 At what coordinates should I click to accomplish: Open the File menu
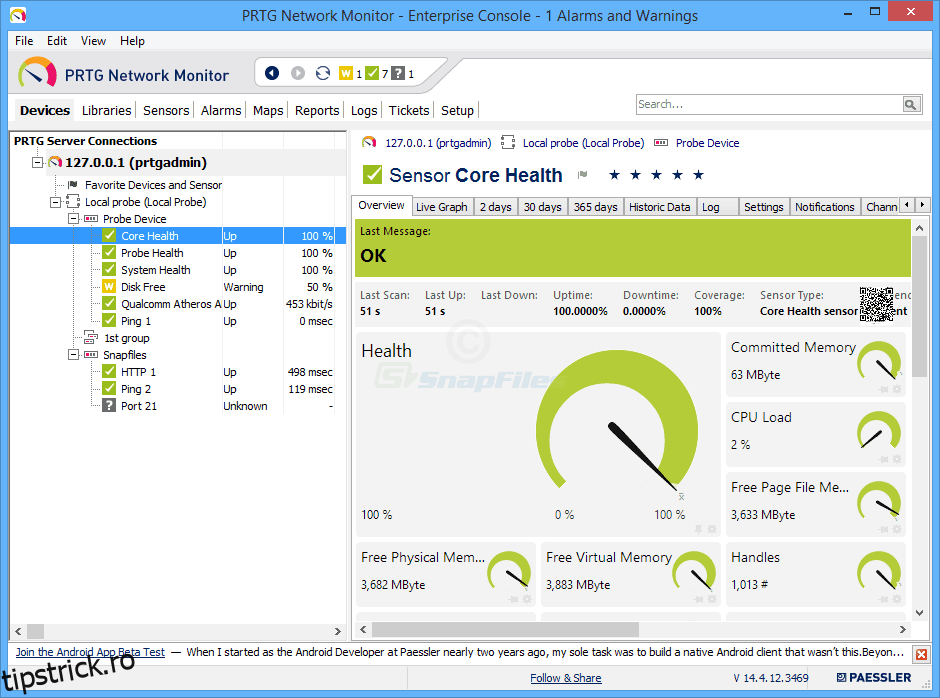[x=24, y=41]
